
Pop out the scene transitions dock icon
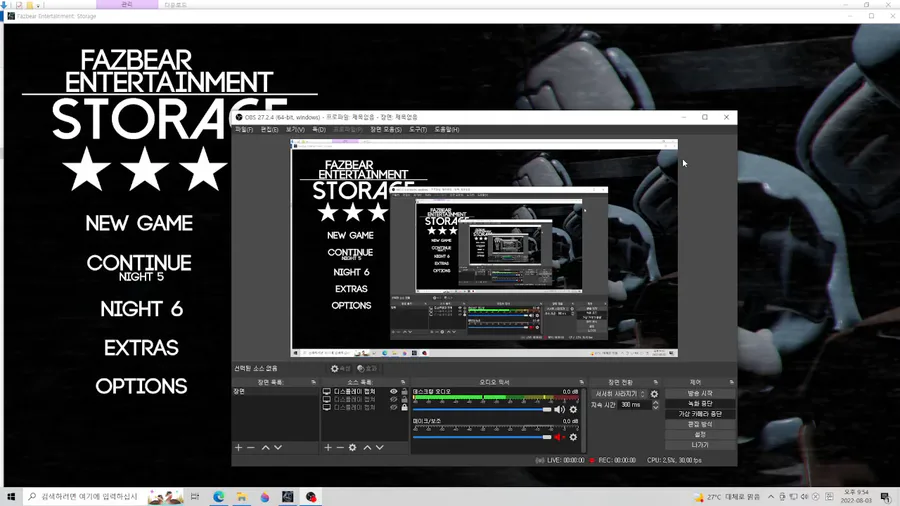[655, 382]
